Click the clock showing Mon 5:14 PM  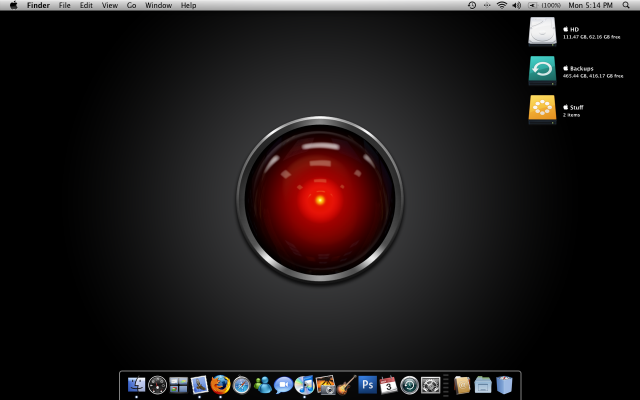tap(591, 5)
